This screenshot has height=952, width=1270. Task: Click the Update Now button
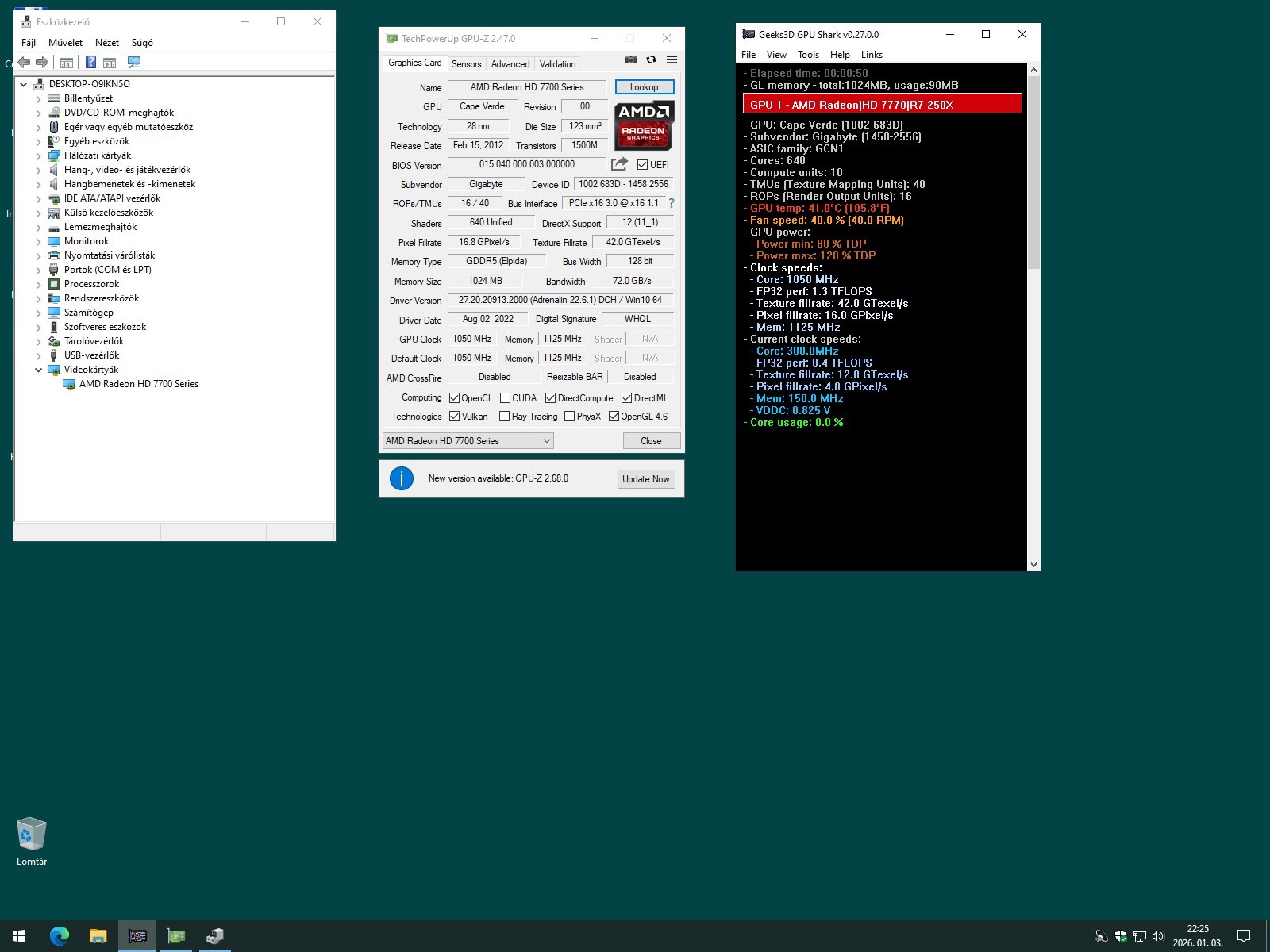tap(646, 479)
